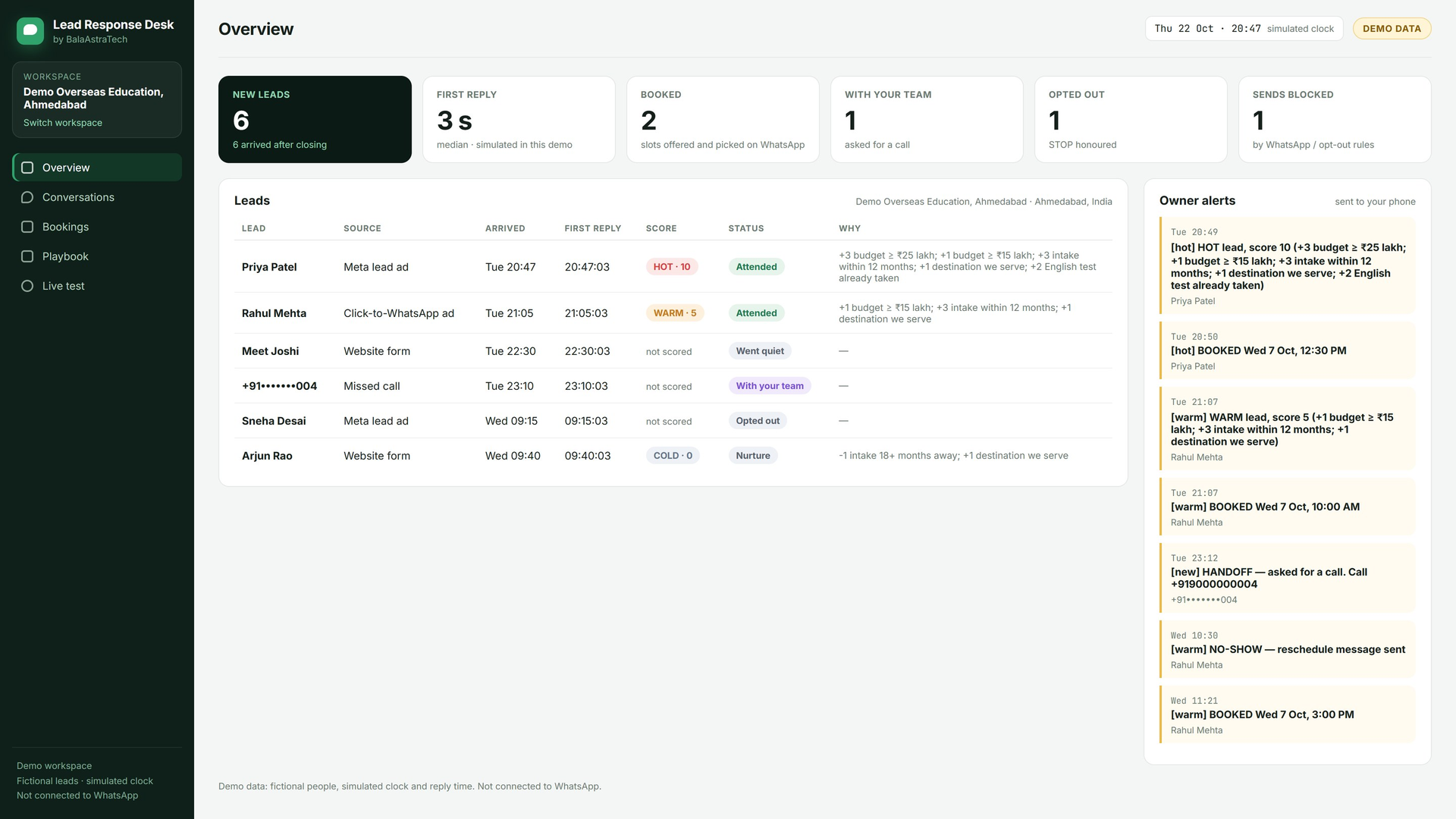Click the ARRIVED column header
The width and height of the screenshot is (1456, 819).
pyautogui.click(x=505, y=228)
